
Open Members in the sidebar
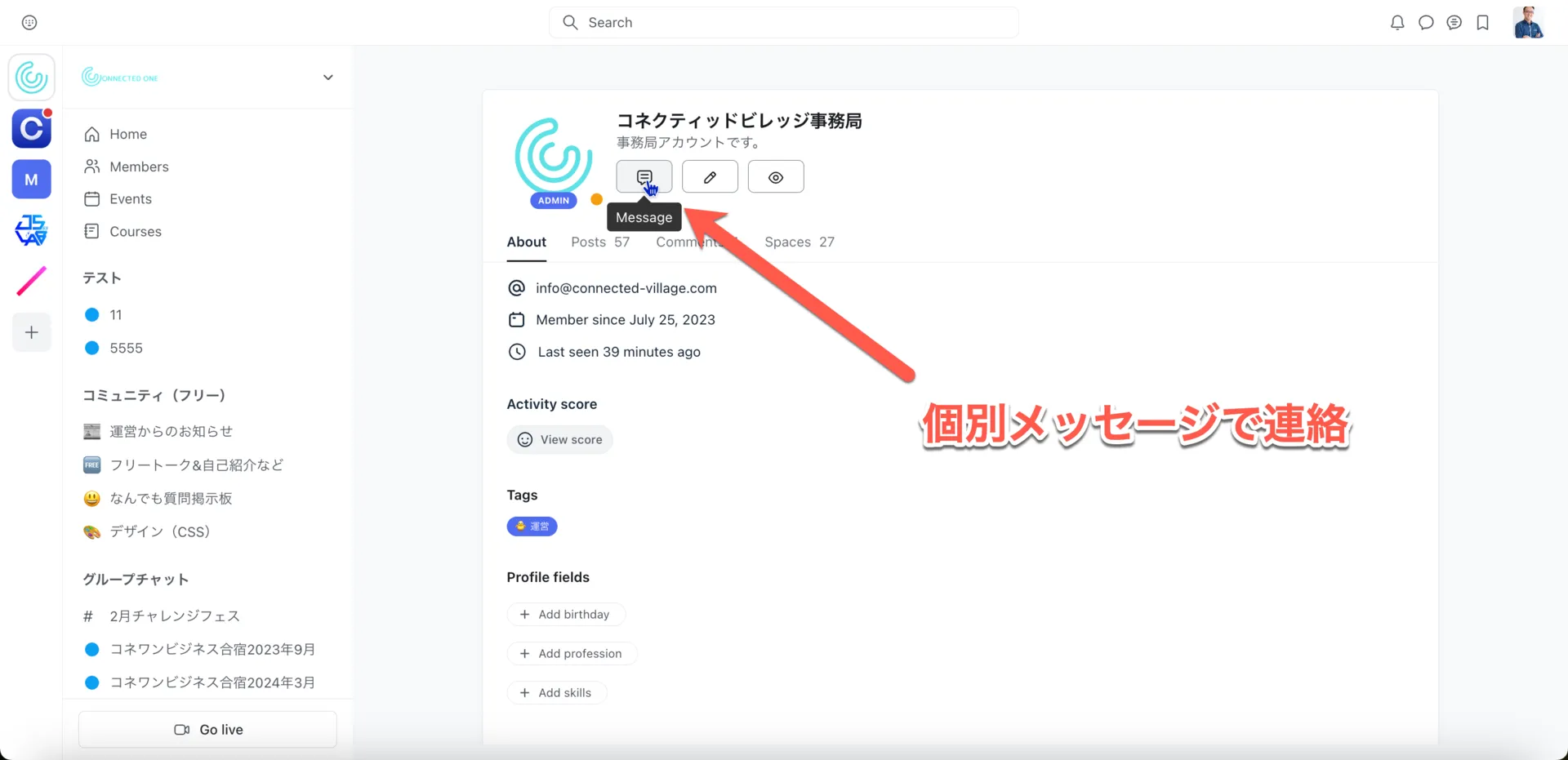[x=139, y=167]
